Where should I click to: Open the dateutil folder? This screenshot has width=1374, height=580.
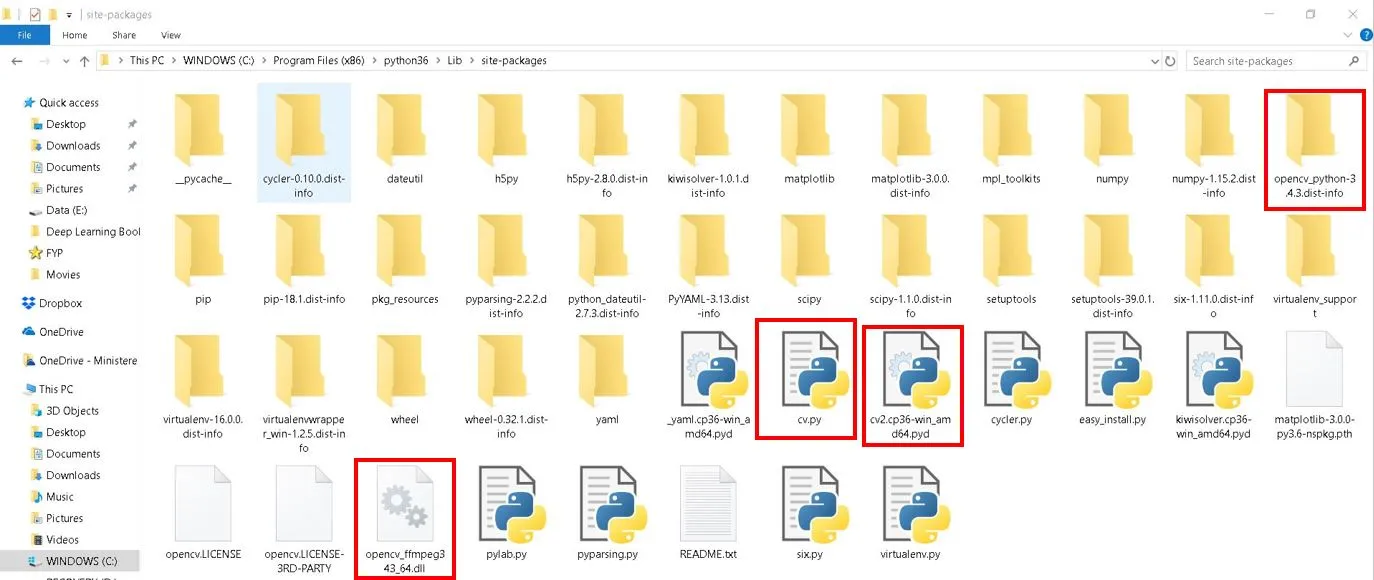click(405, 140)
